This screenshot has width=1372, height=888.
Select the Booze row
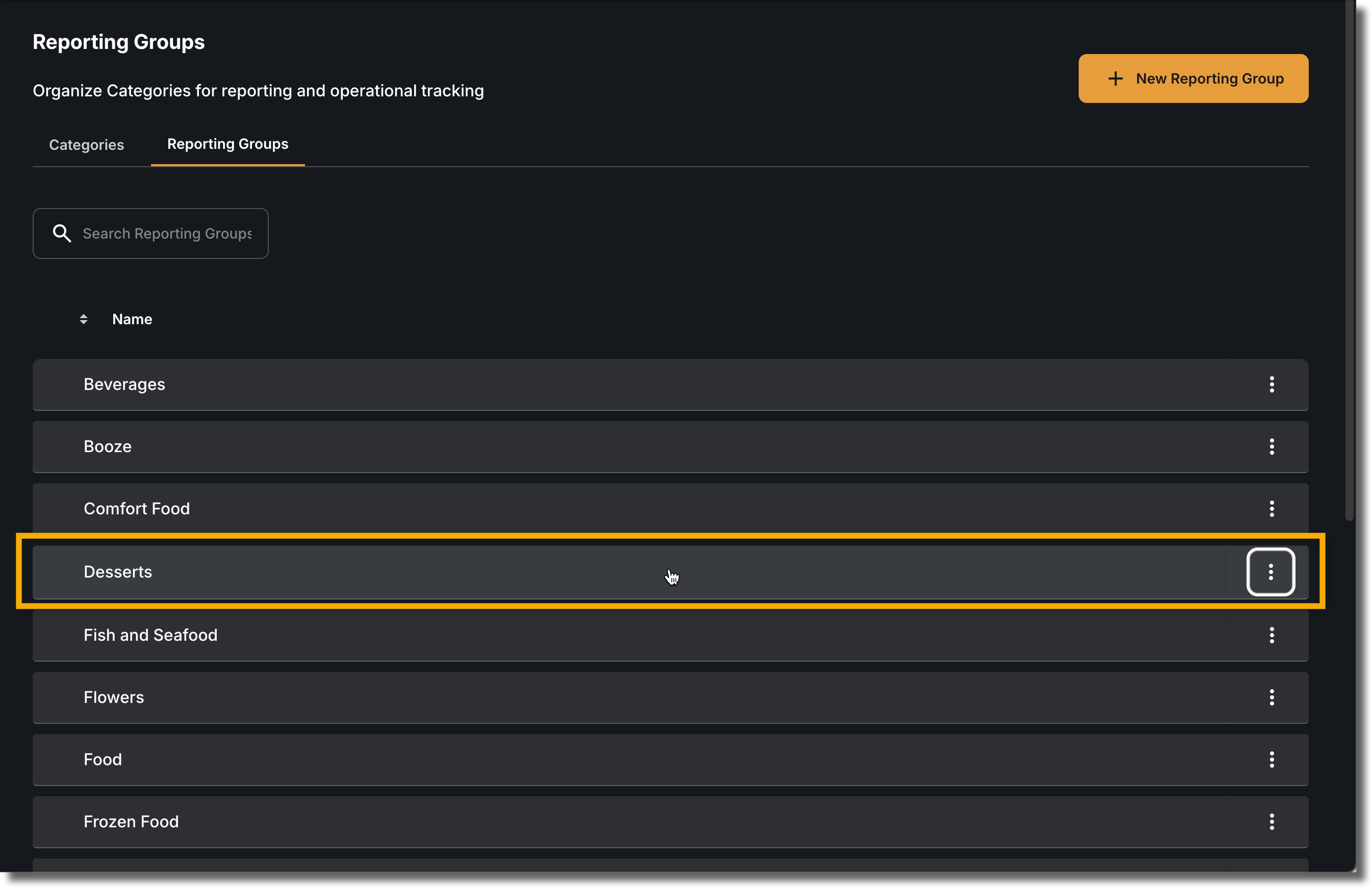(670, 447)
